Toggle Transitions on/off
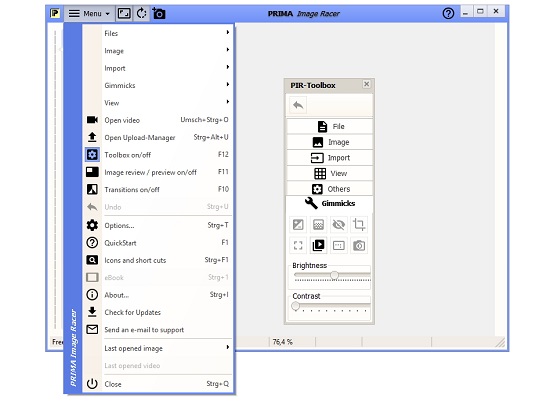The image size is (550, 404). click(158, 189)
